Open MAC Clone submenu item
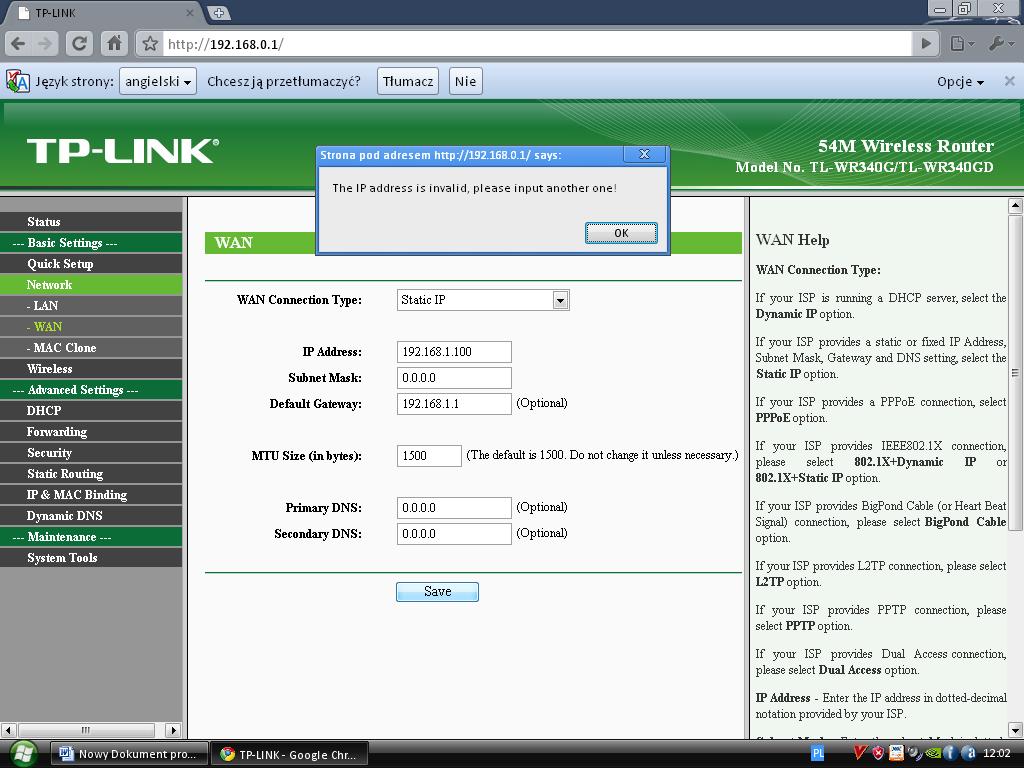The width and height of the screenshot is (1024, 768). (91, 347)
